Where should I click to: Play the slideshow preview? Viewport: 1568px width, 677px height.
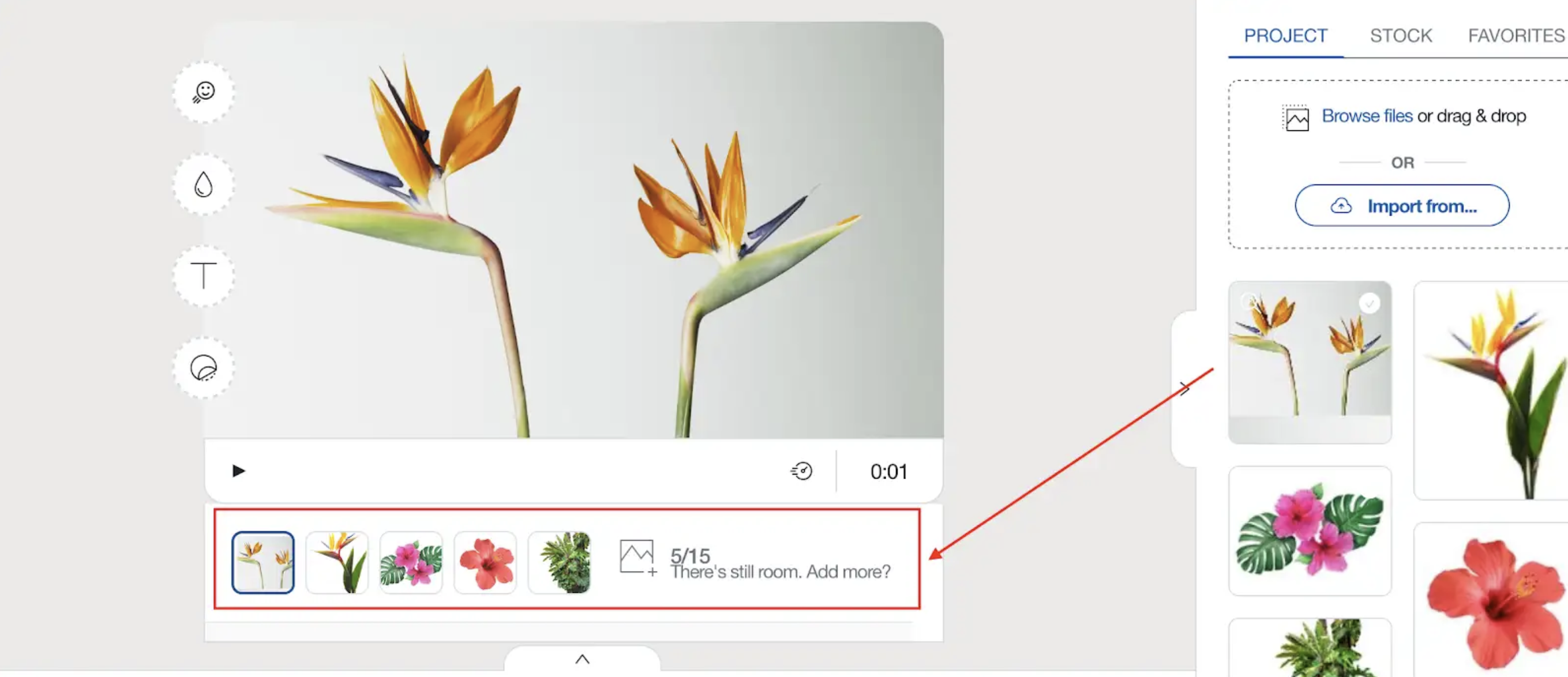pos(239,471)
